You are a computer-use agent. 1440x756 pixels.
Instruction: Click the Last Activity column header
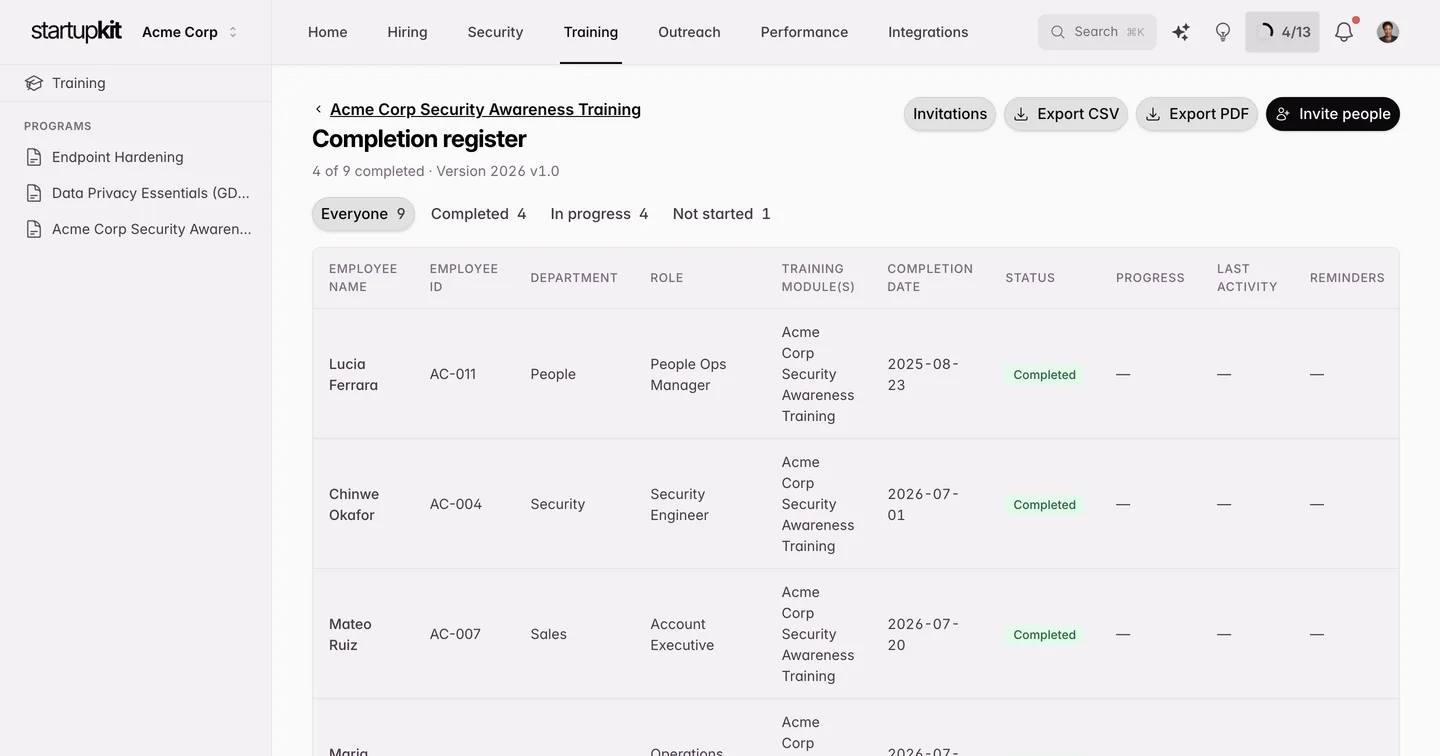[x=1247, y=278]
